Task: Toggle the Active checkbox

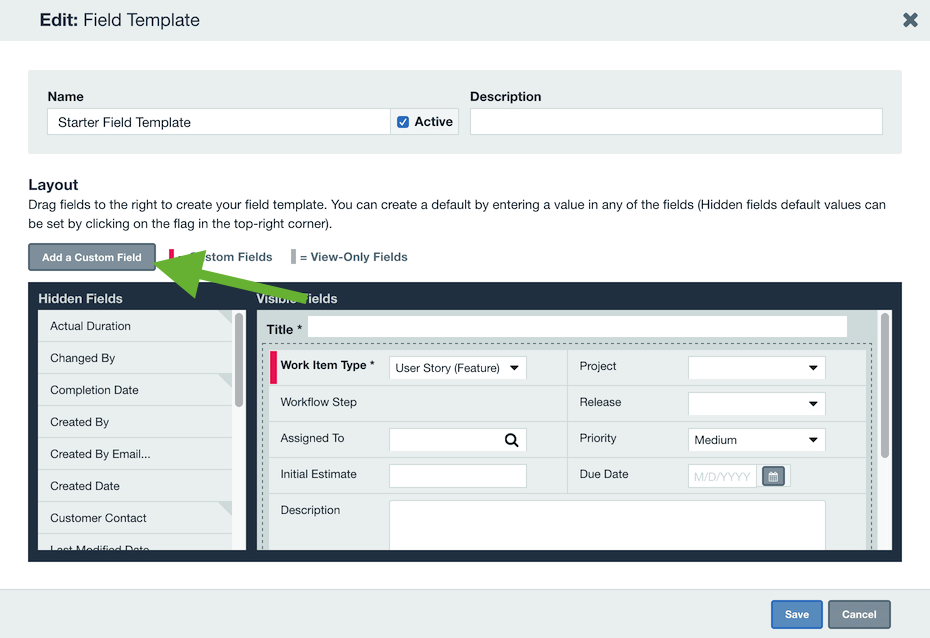Action: (403, 122)
